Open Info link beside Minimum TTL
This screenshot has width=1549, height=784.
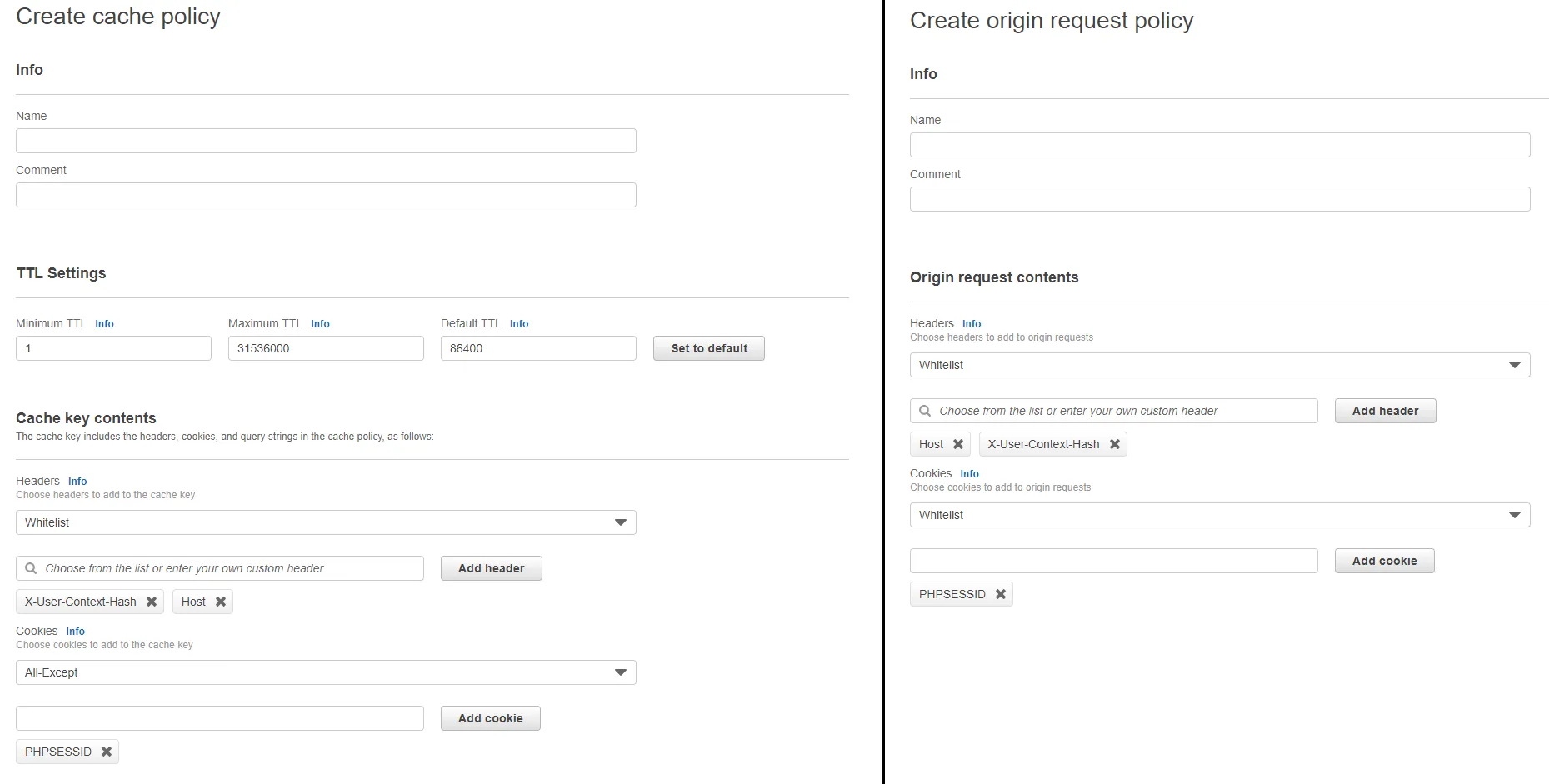(104, 324)
